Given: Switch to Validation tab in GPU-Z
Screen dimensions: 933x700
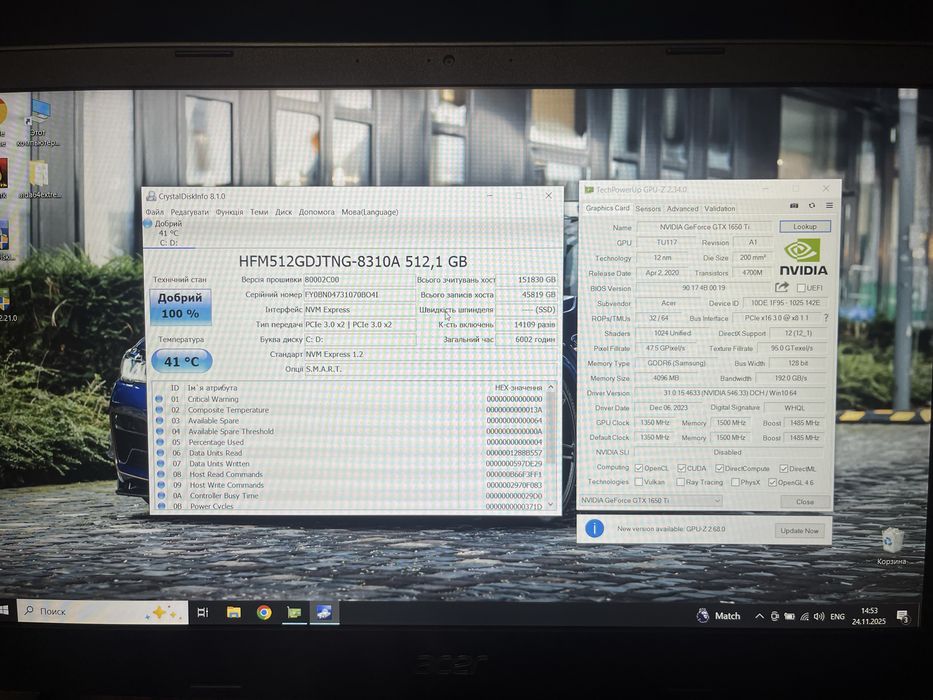Looking at the screenshot, I should click(719, 208).
